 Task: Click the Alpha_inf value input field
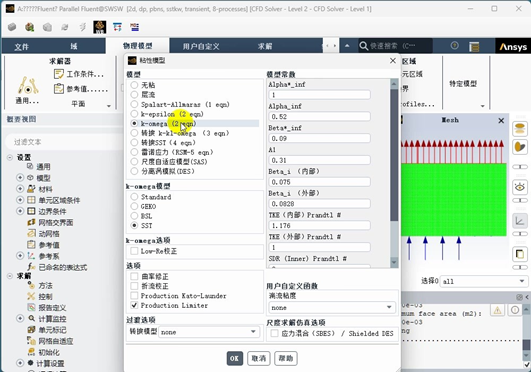[x=319, y=117]
